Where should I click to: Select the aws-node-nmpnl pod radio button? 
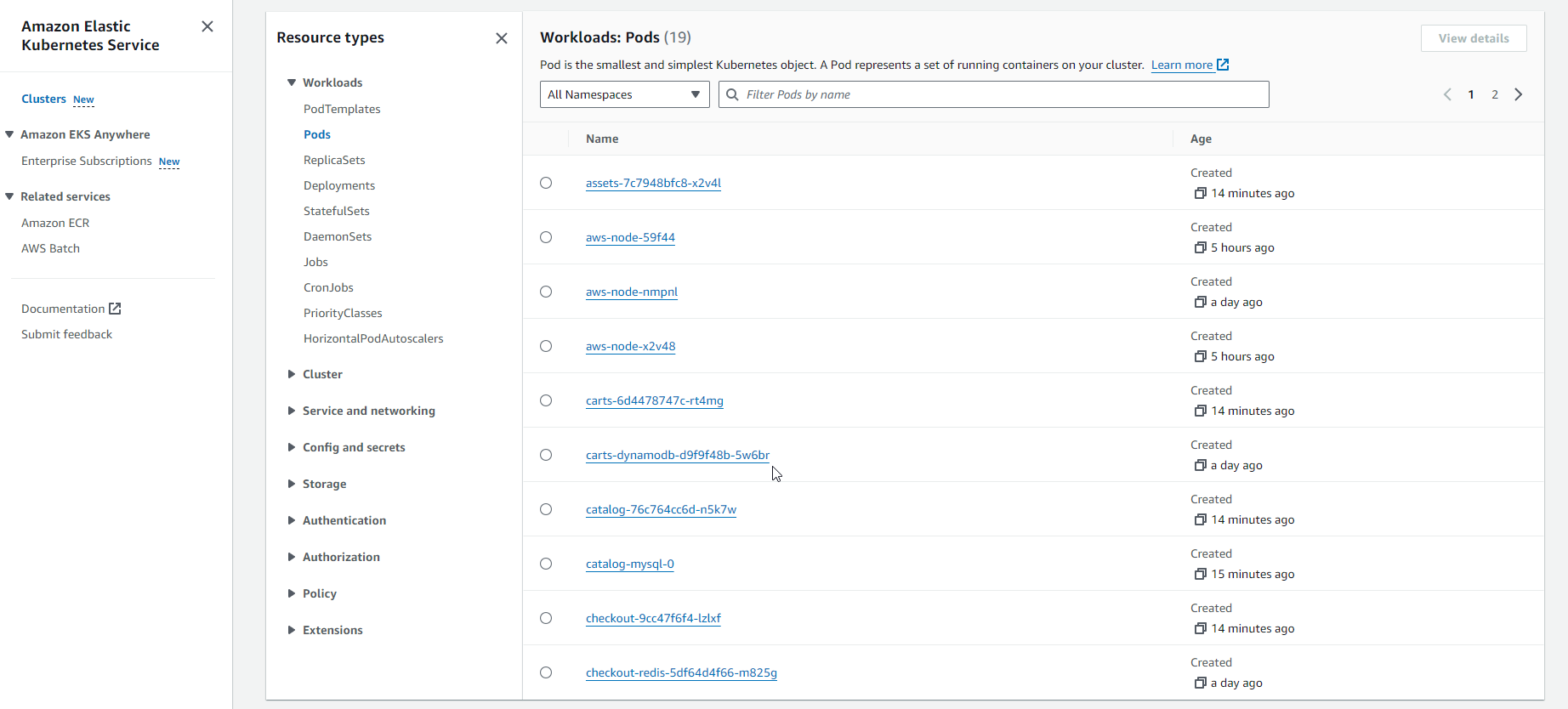(x=546, y=292)
